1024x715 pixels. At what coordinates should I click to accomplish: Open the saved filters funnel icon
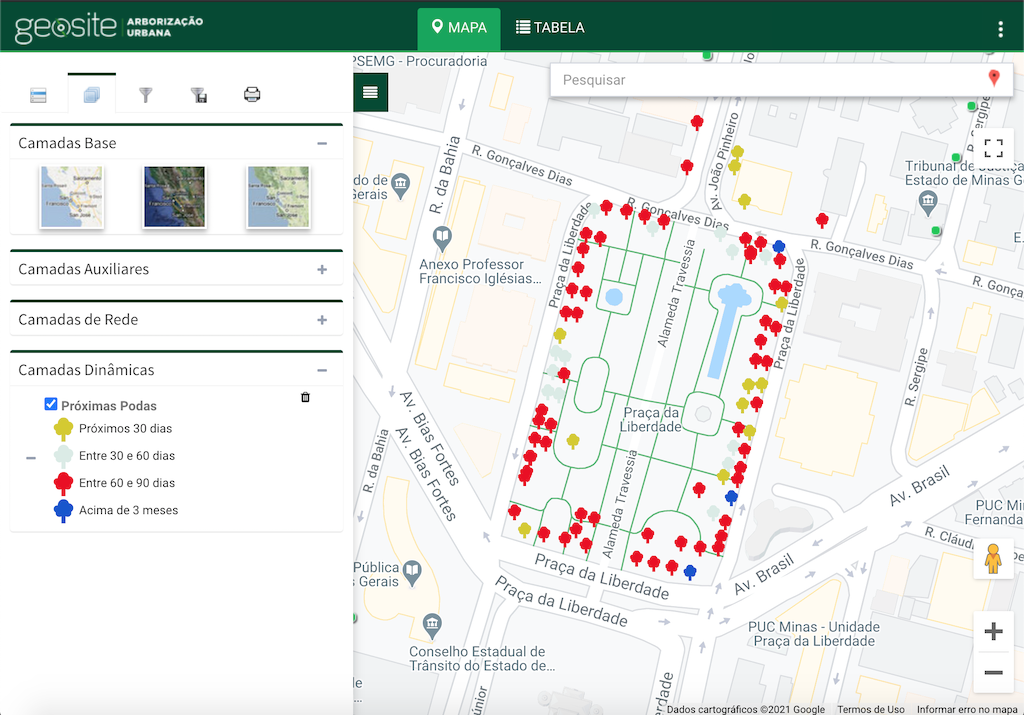[199, 95]
